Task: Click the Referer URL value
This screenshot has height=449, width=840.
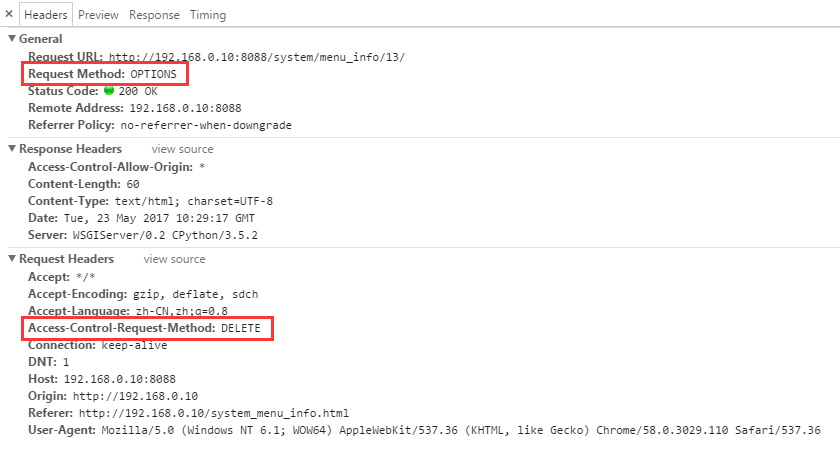Action: pos(213,413)
